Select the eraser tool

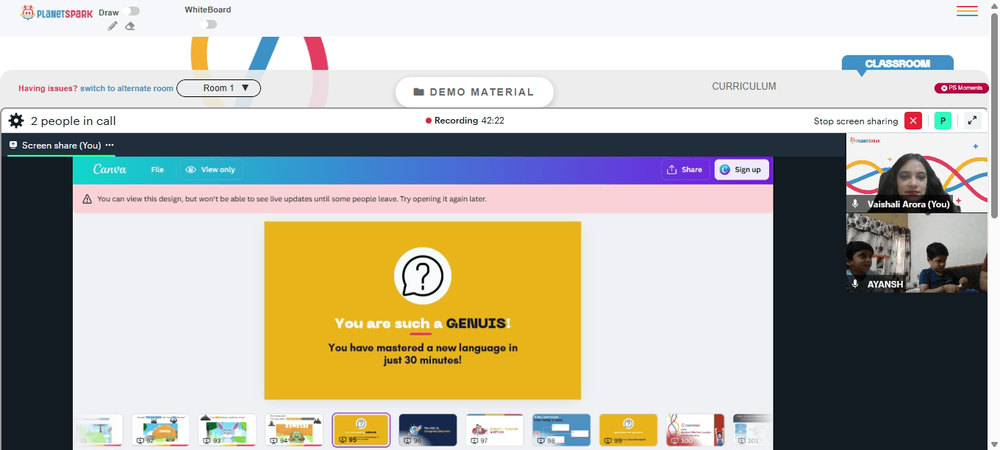pyautogui.click(x=129, y=26)
